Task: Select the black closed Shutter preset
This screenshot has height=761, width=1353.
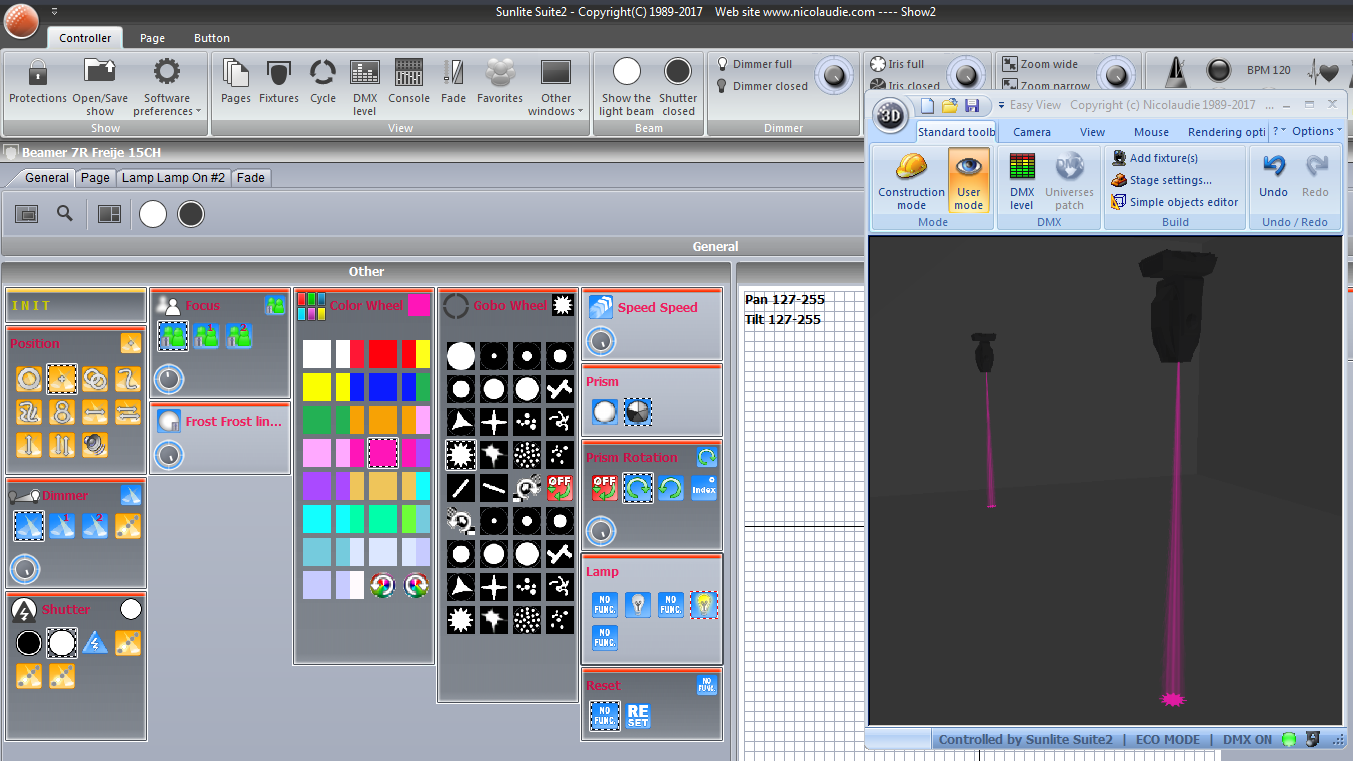Action: tap(29, 642)
